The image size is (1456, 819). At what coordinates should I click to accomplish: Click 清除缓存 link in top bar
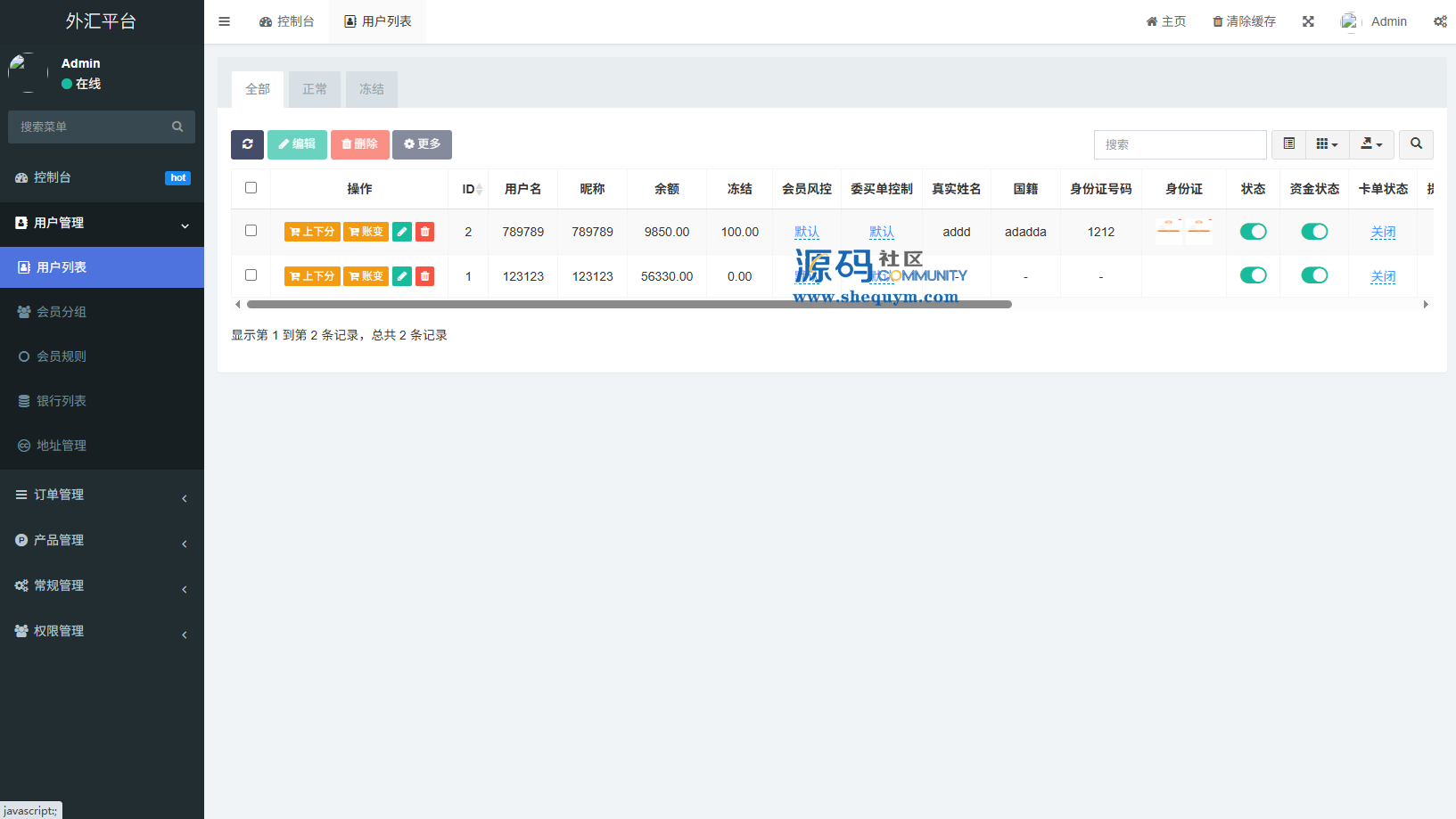click(1244, 21)
